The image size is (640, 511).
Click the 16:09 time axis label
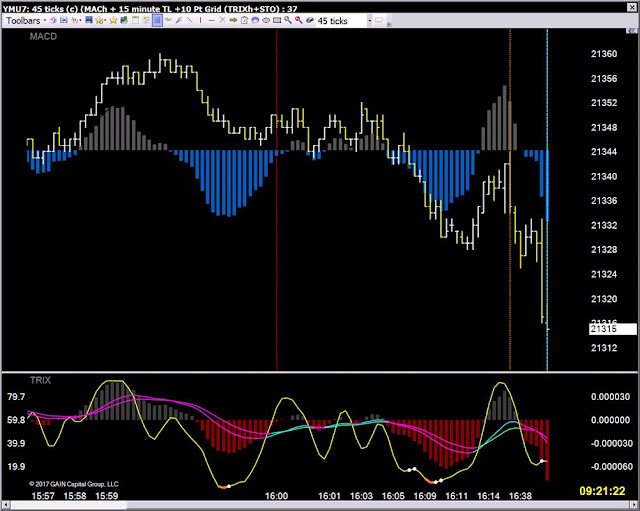coord(425,496)
